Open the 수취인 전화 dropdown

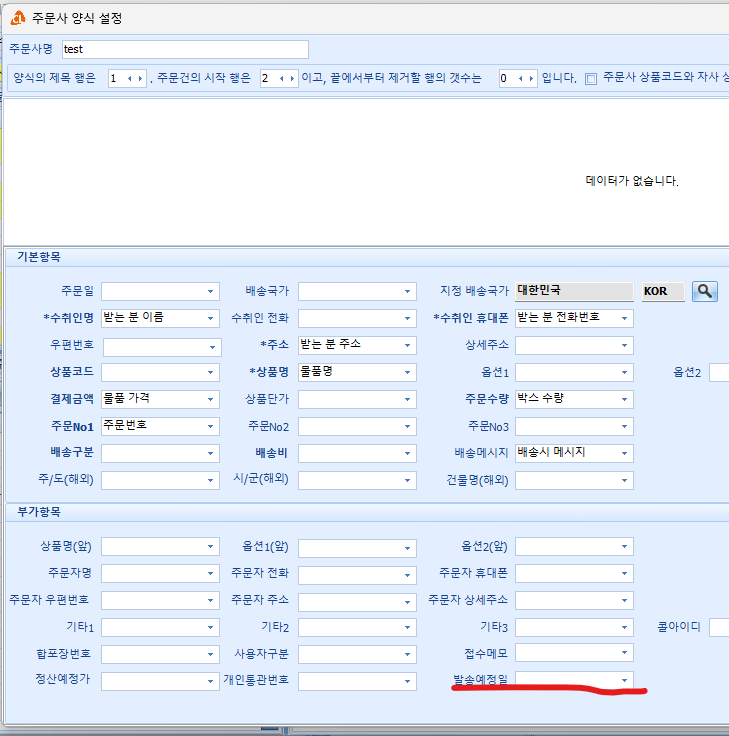407,319
